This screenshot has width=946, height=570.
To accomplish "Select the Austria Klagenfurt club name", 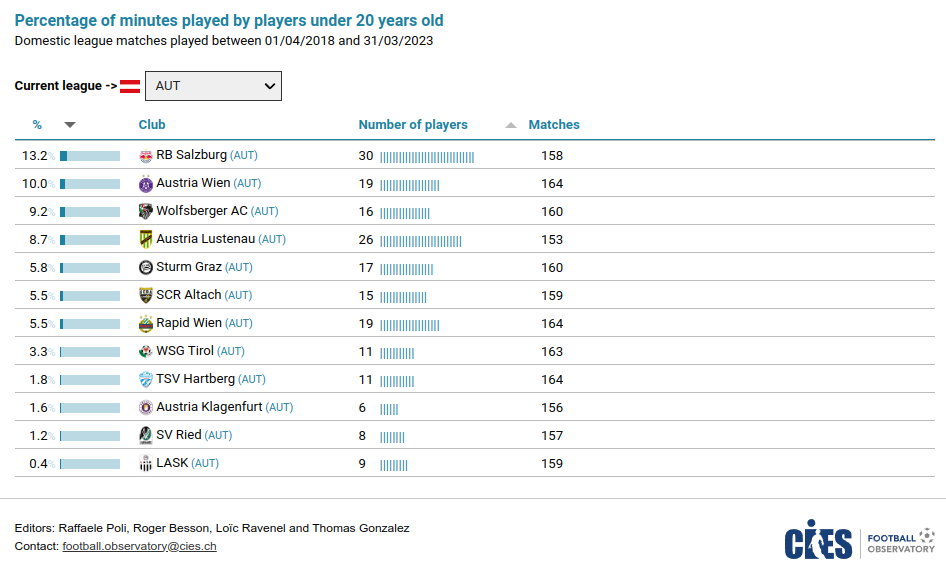I will pyautogui.click(x=209, y=407).
